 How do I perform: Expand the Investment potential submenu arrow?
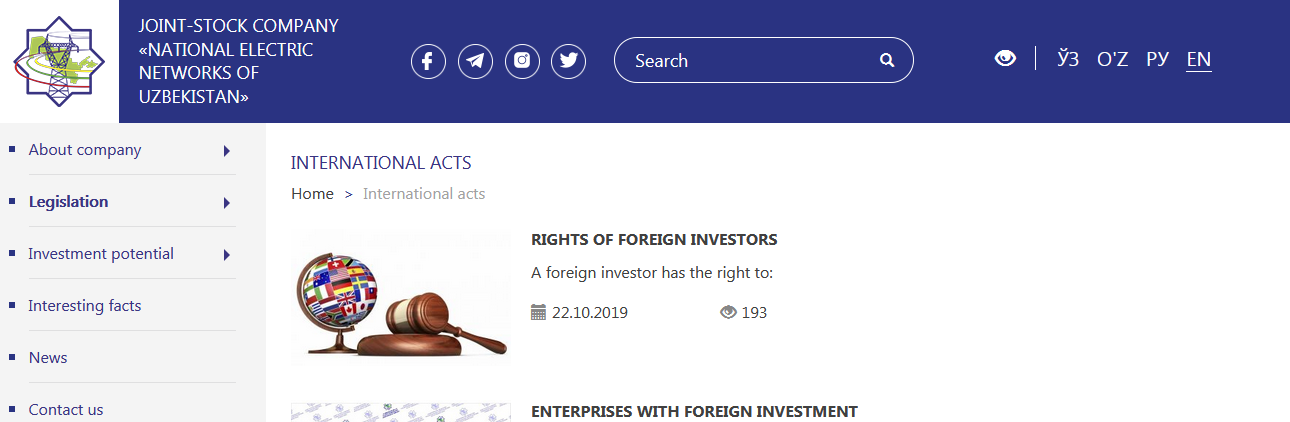tap(227, 255)
